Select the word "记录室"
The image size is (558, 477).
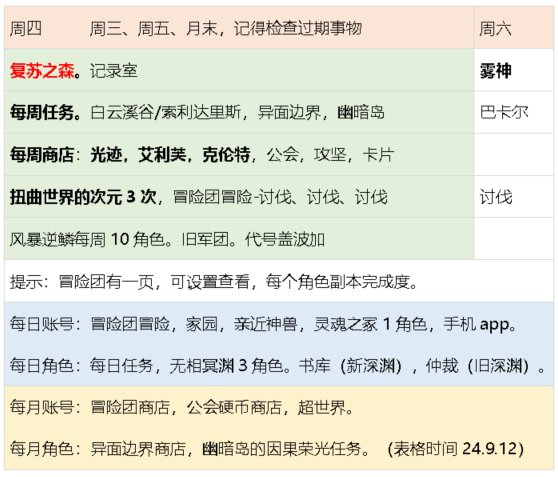coord(114,70)
